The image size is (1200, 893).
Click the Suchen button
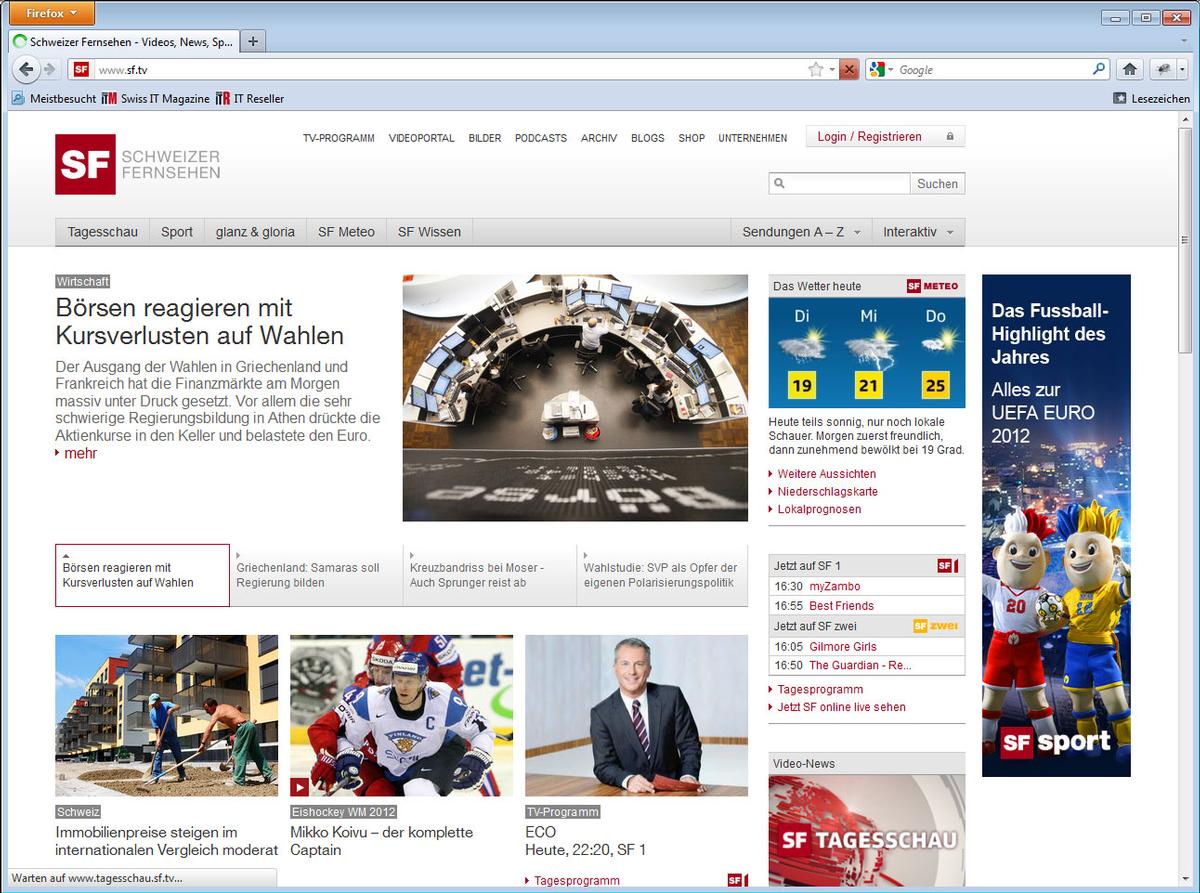[938, 184]
